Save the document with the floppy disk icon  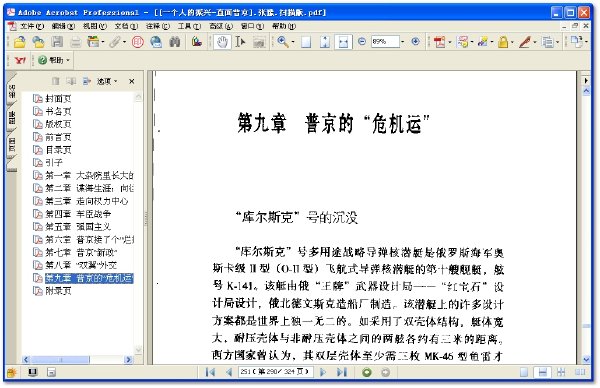point(57,41)
